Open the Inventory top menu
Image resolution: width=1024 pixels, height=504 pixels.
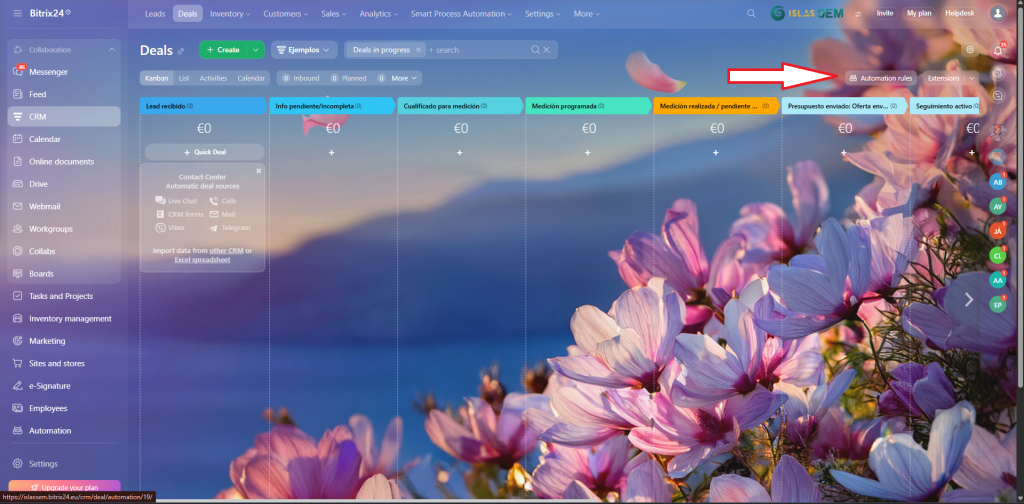[x=232, y=14]
